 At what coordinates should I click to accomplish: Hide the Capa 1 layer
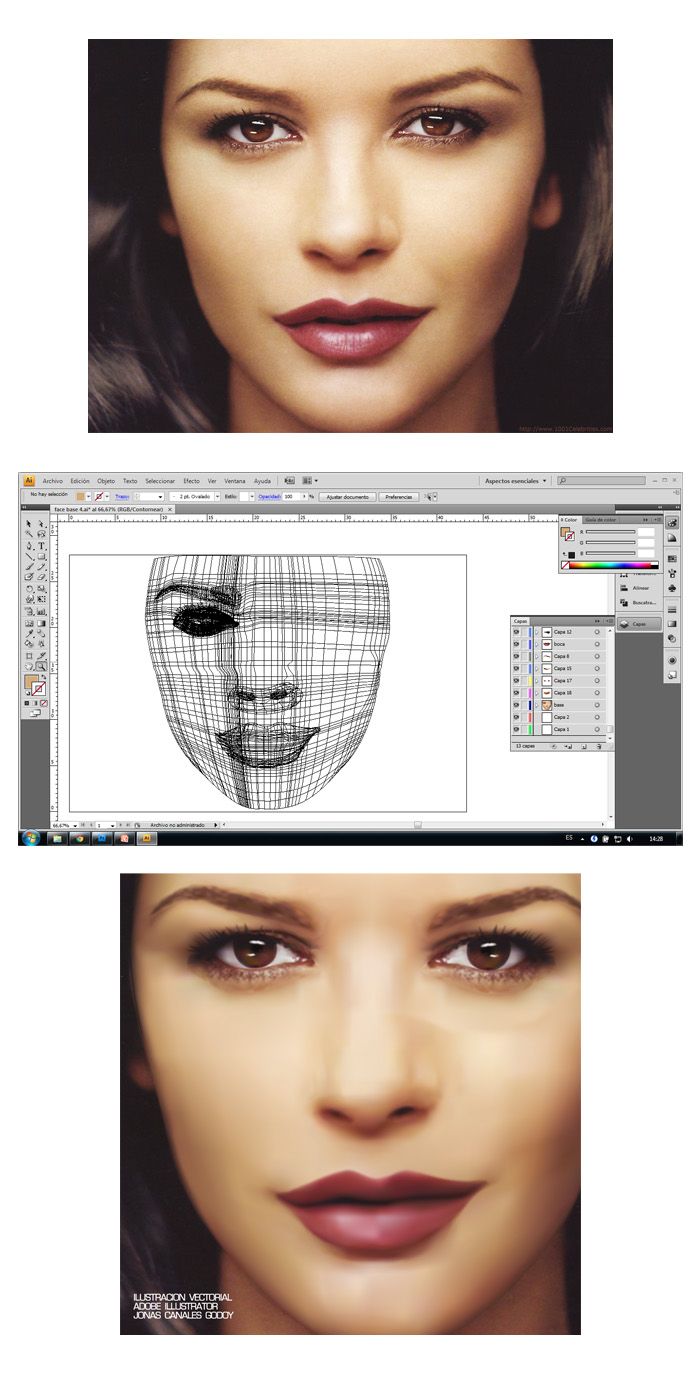coord(516,729)
